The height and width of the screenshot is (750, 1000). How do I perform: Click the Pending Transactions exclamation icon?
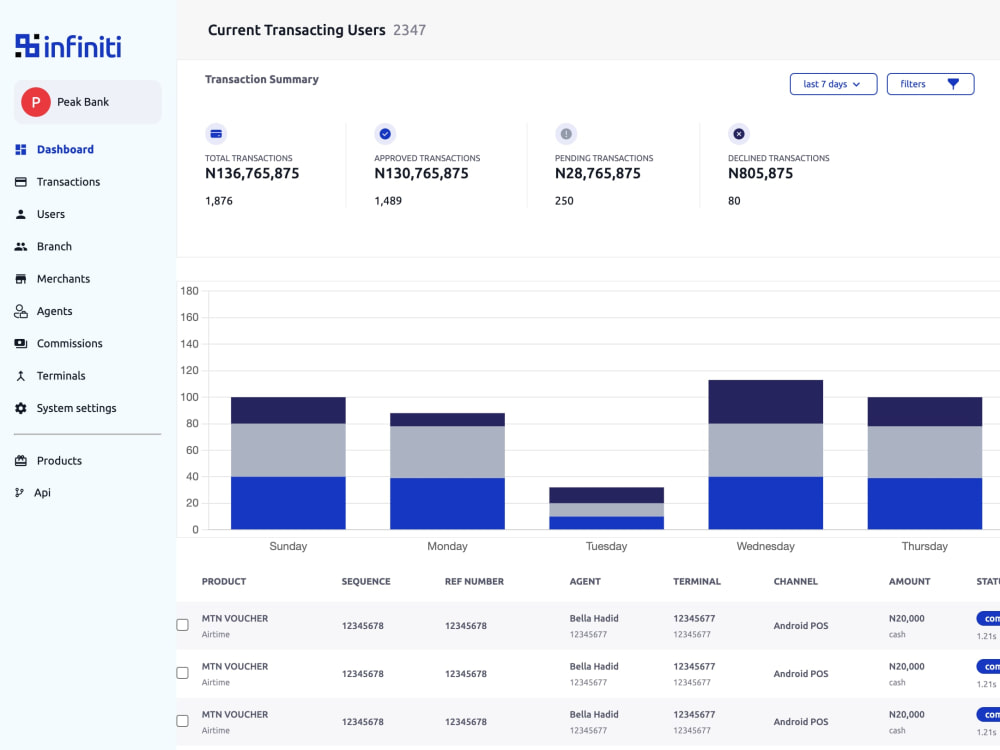566,134
